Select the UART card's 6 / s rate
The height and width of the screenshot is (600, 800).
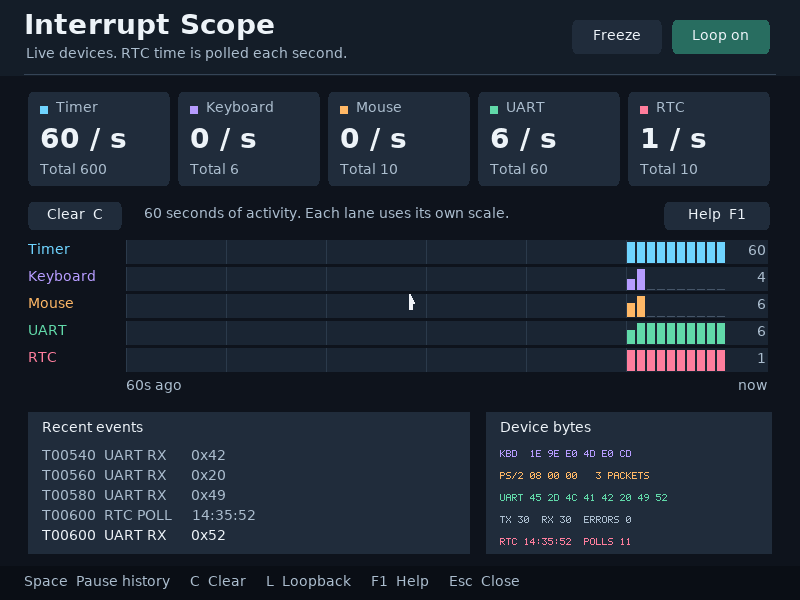click(523, 138)
